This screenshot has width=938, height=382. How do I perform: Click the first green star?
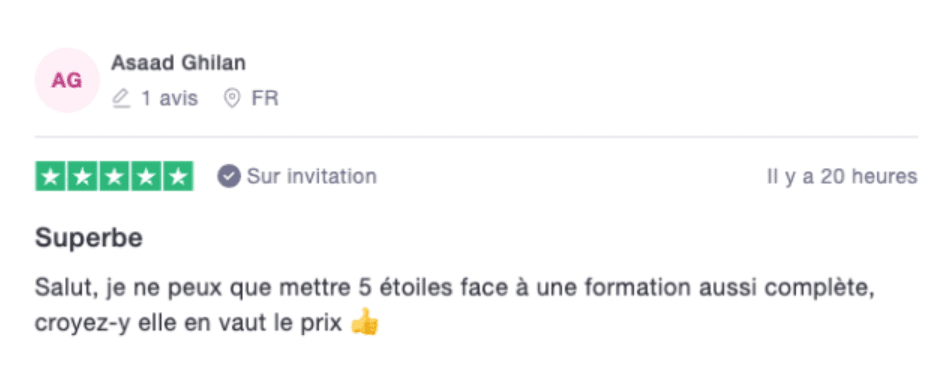pos(51,176)
